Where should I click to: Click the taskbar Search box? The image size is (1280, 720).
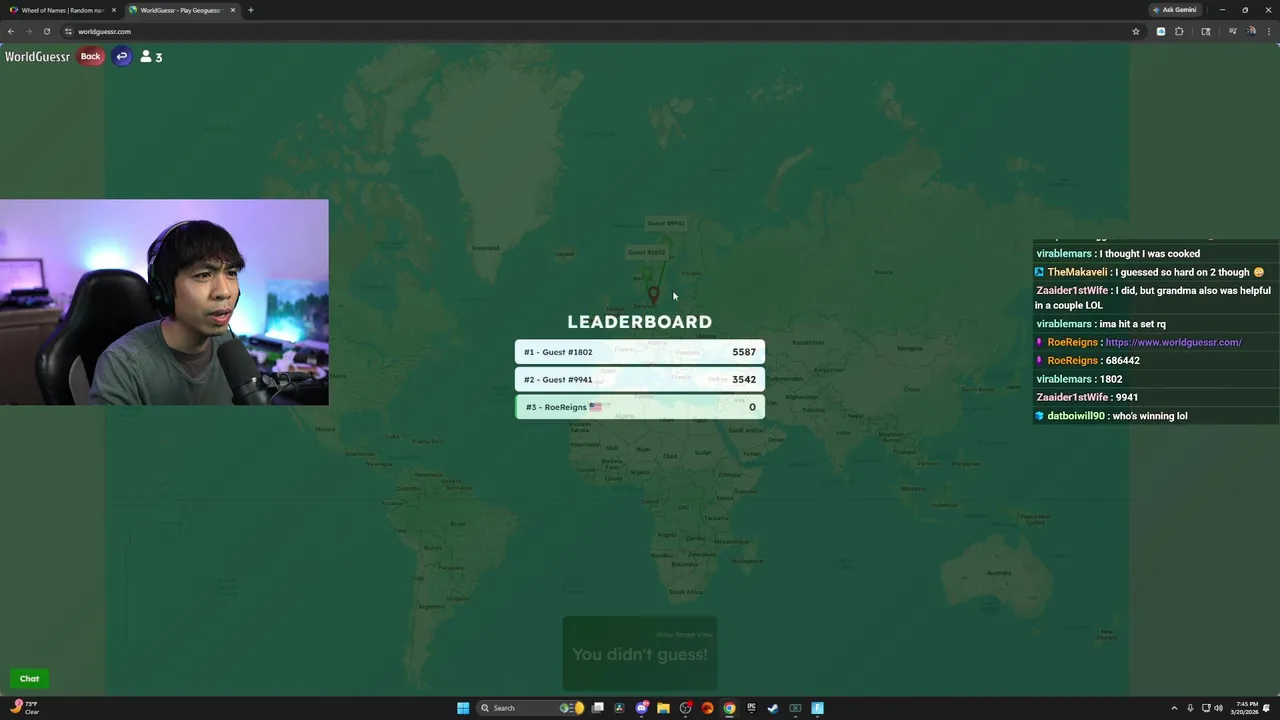530,708
